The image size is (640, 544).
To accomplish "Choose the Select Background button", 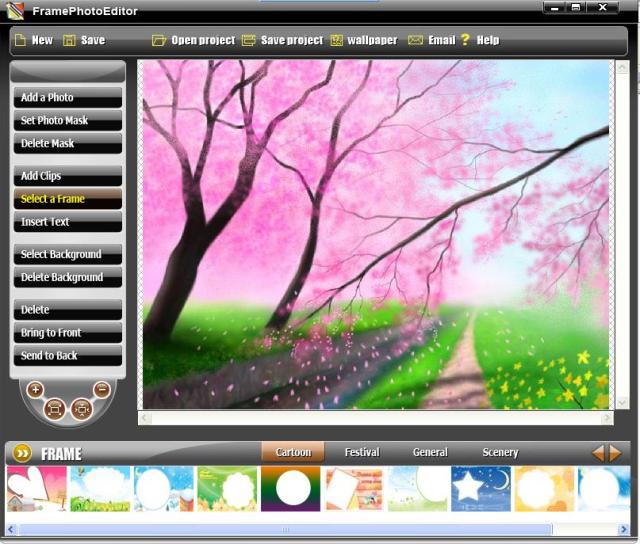I will tap(68, 254).
